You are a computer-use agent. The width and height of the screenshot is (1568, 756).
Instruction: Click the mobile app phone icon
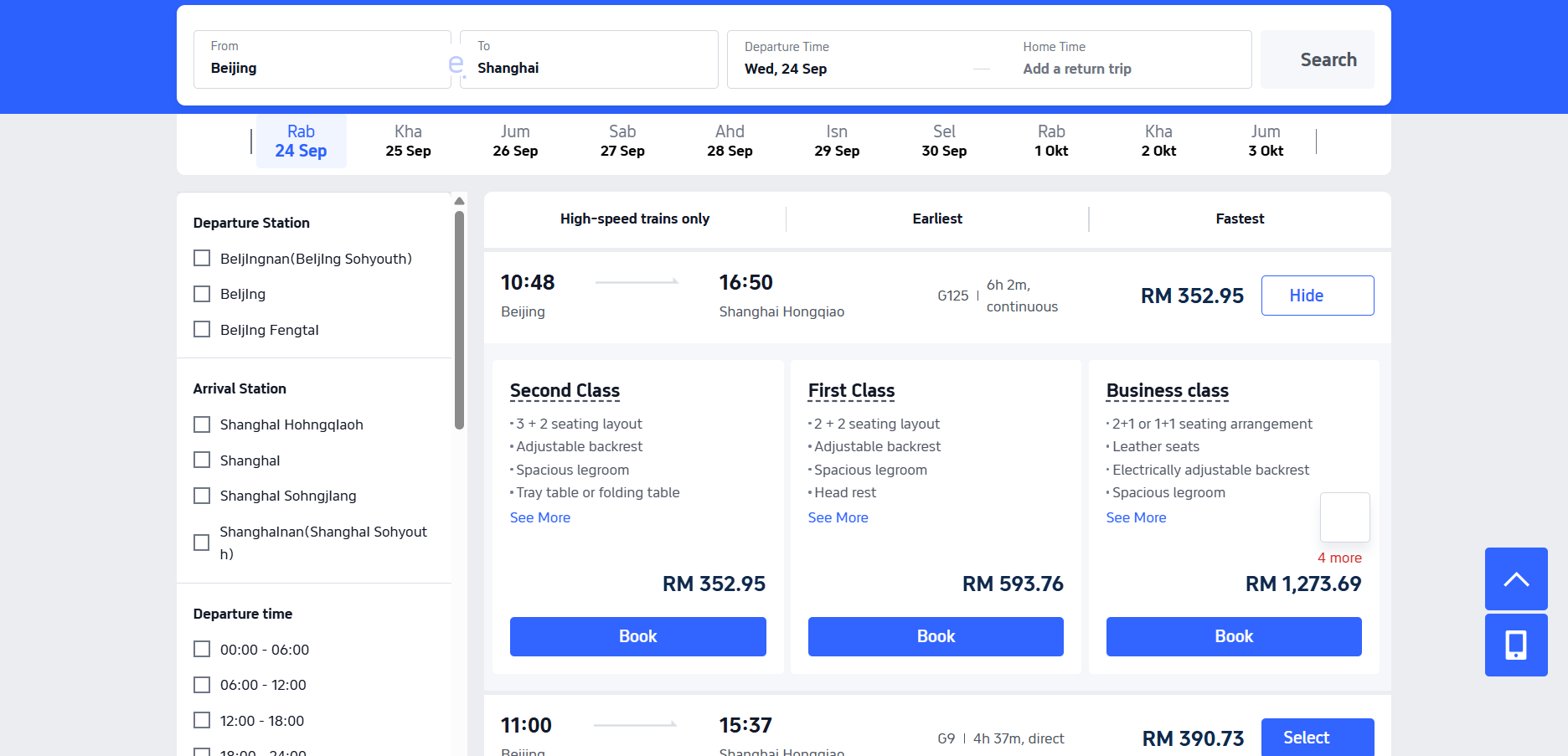point(1515,645)
